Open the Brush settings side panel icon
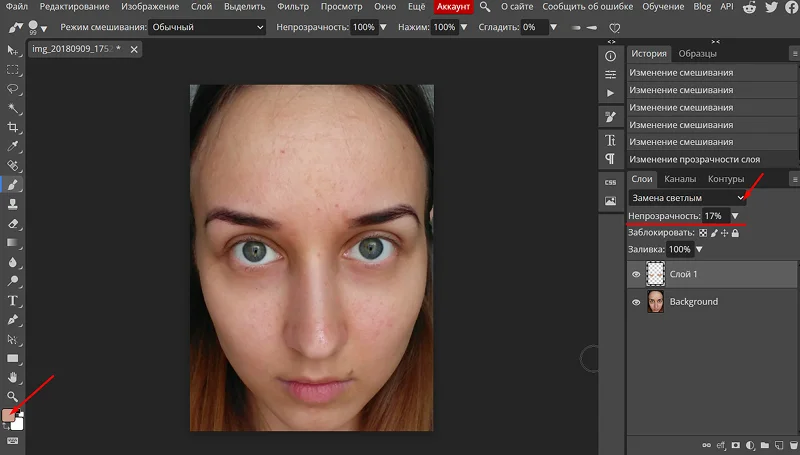 tap(610, 117)
